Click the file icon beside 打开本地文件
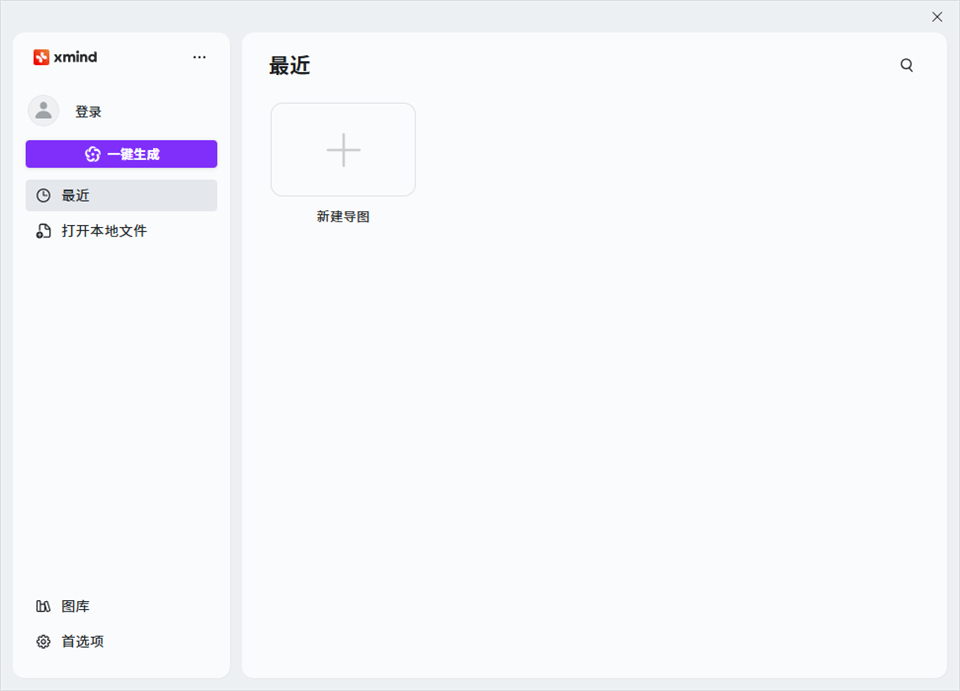This screenshot has height=691, width=960. pyautogui.click(x=43, y=231)
